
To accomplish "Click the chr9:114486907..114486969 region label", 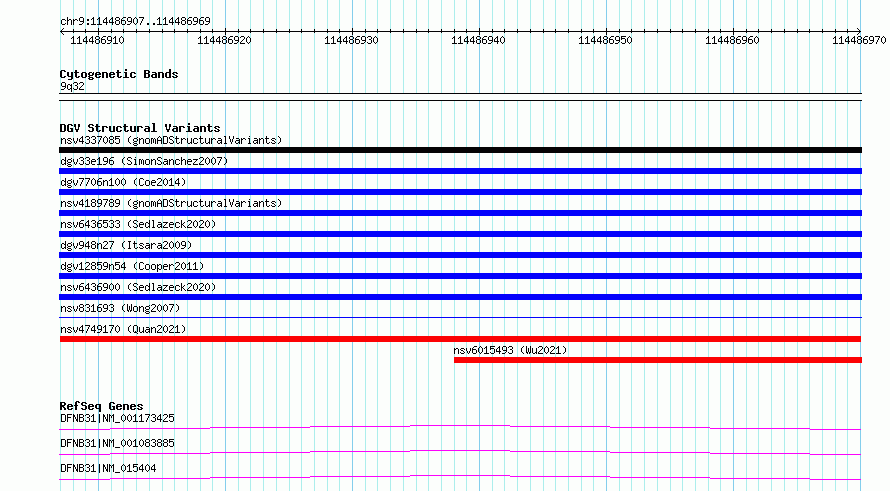I will [135, 21].
